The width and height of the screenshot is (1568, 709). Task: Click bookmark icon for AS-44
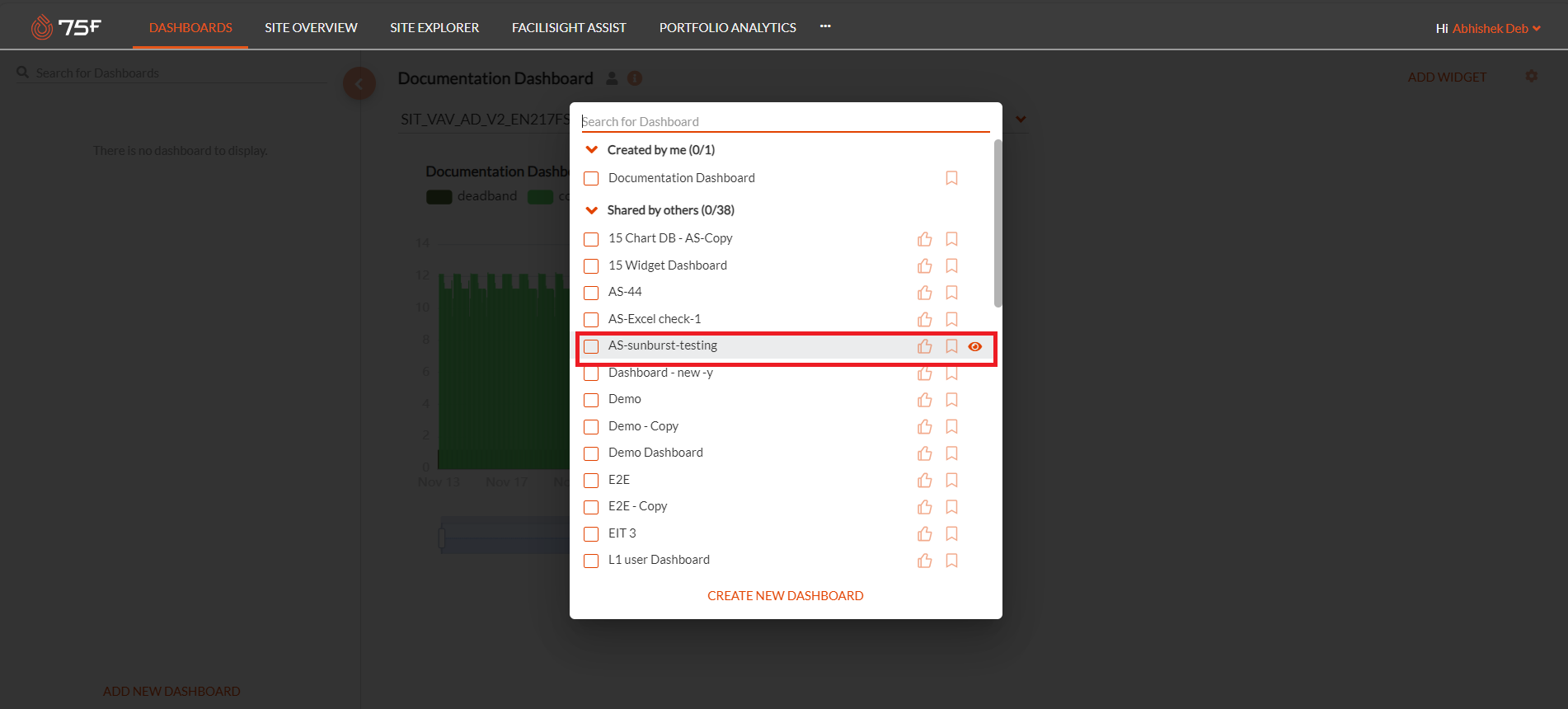pyautogui.click(x=951, y=293)
